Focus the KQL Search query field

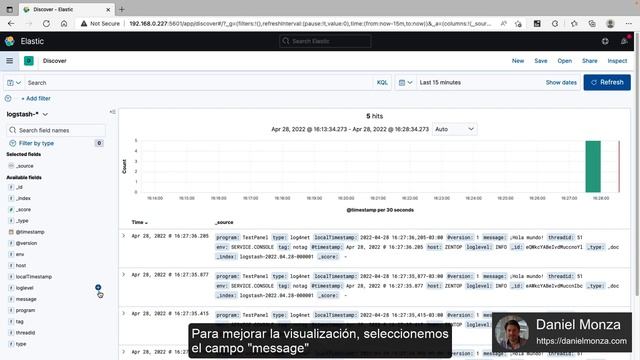(x=198, y=82)
